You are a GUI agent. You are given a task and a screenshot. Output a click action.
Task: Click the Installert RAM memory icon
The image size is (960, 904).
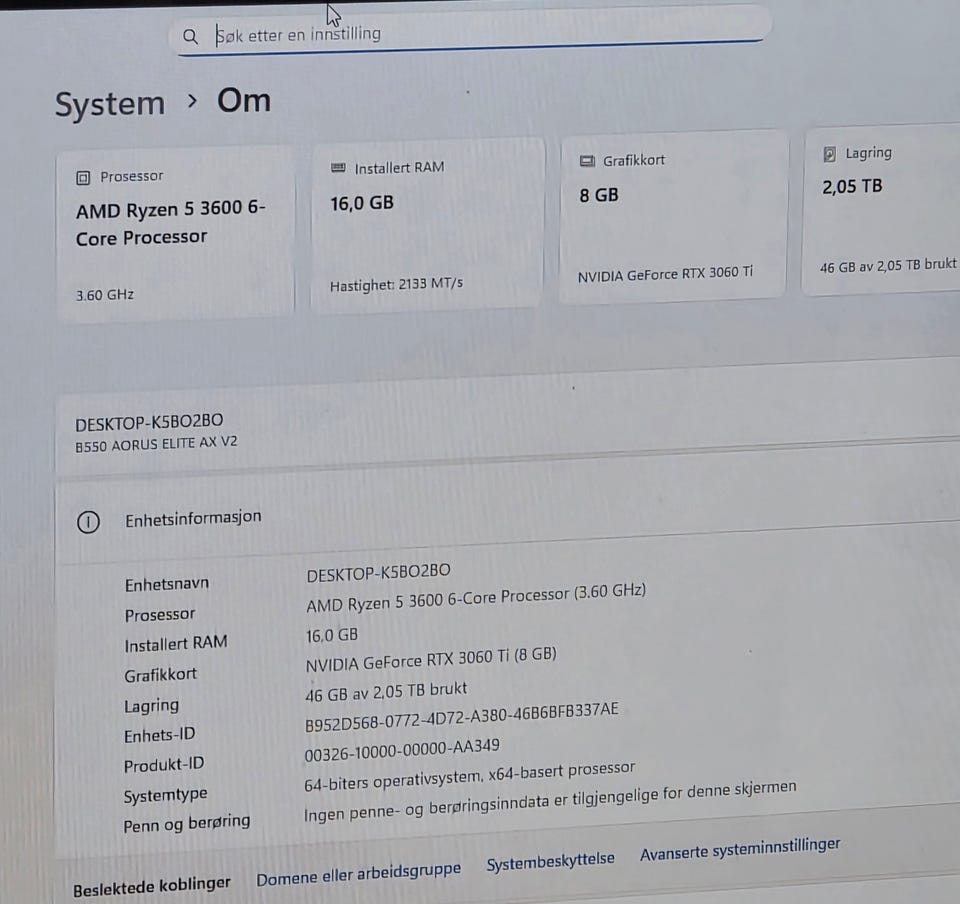point(338,168)
